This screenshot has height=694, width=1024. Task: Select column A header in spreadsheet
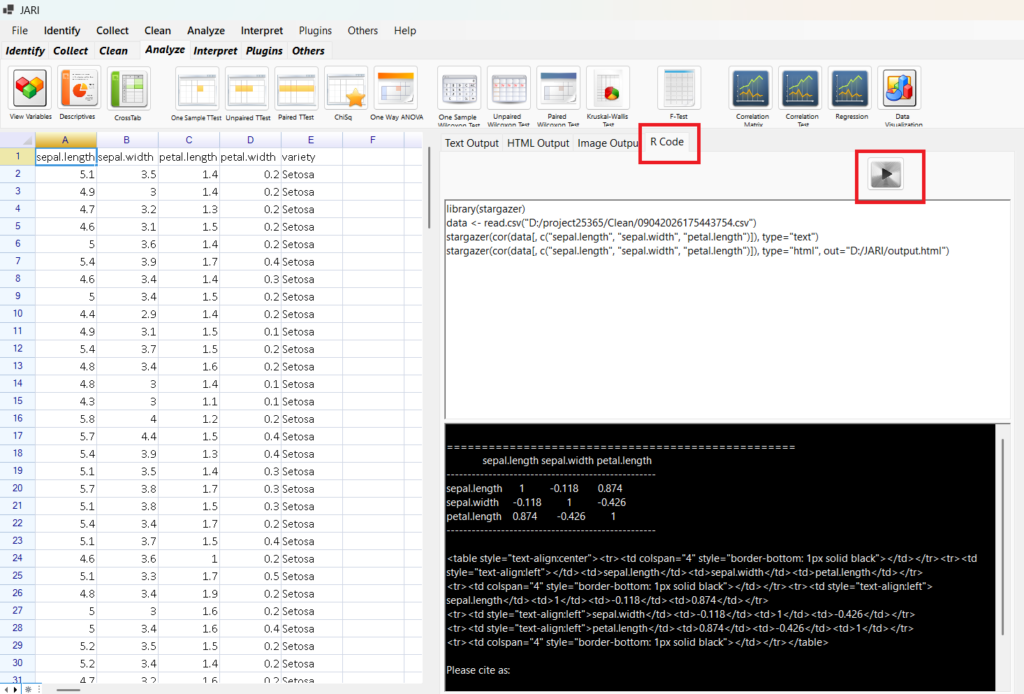66,140
